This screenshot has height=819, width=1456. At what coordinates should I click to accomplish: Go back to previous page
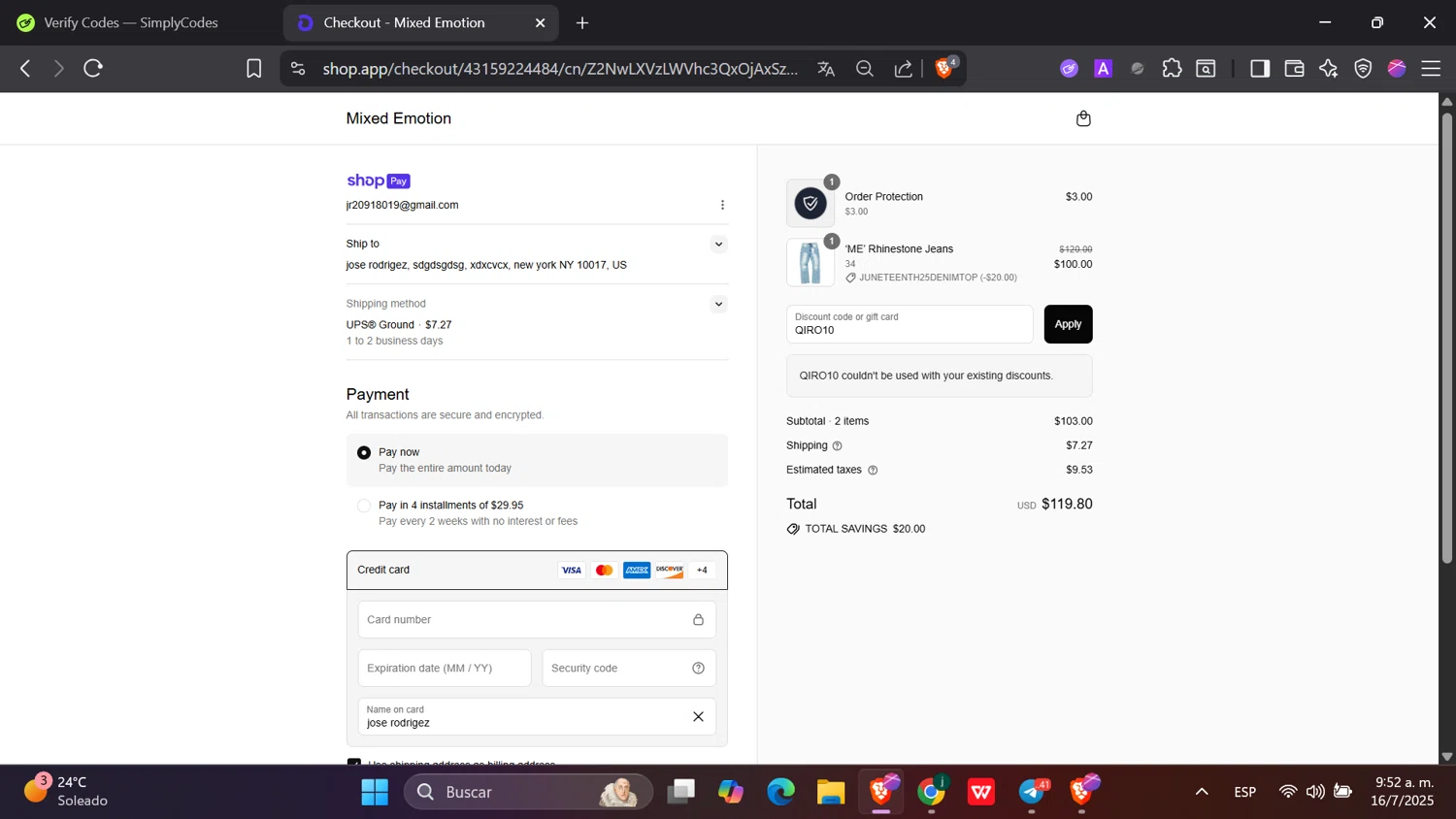click(x=26, y=68)
